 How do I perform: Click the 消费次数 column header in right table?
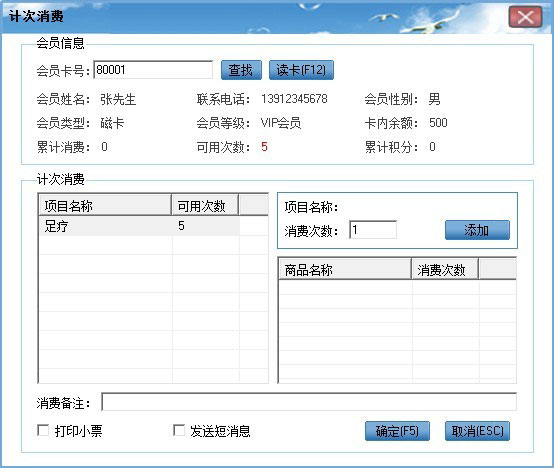click(445, 269)
